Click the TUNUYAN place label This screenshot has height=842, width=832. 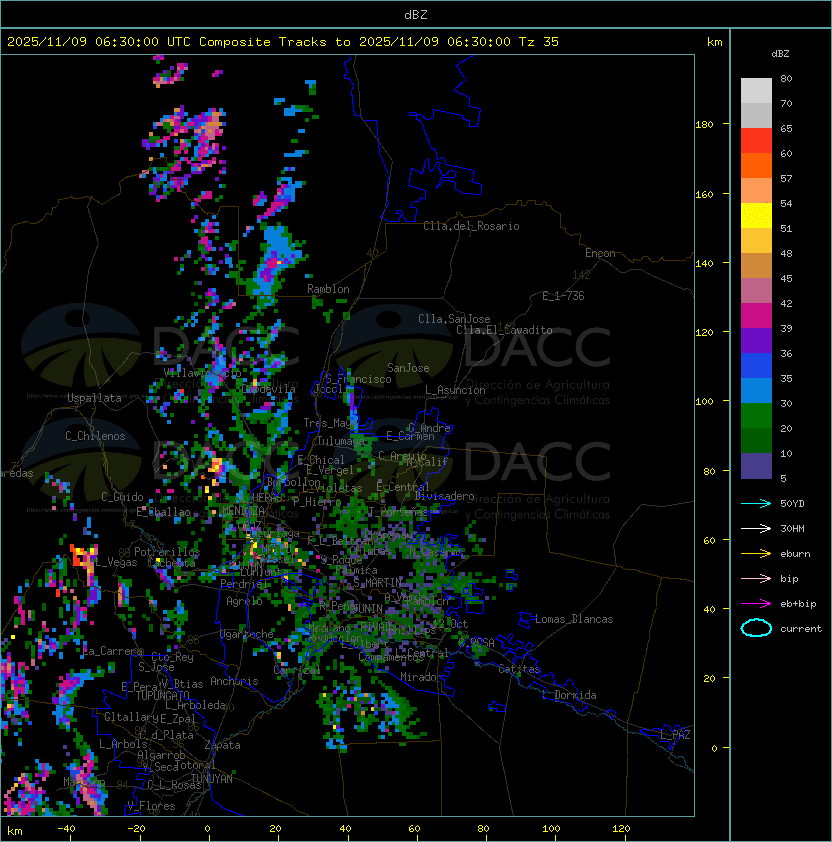tap(212, 779)
